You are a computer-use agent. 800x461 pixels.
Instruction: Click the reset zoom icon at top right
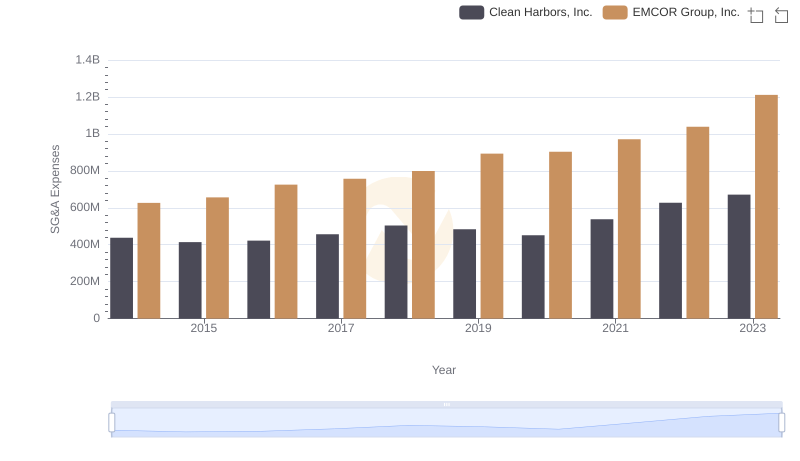[x=781, y=15]
